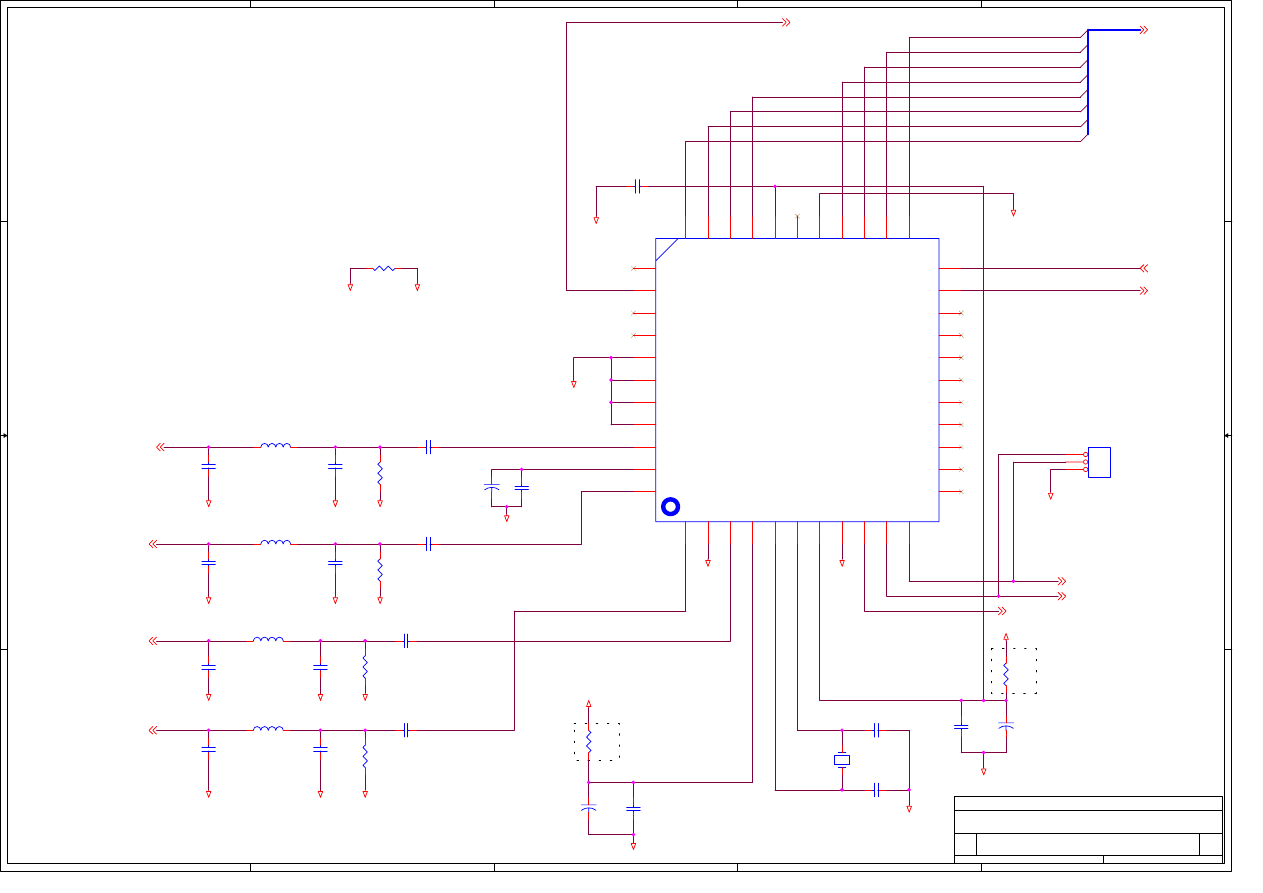Viewport: 1263px width, 893px height.
Task: Select the blue three-pin connector box
Action: pos(1099,462)
